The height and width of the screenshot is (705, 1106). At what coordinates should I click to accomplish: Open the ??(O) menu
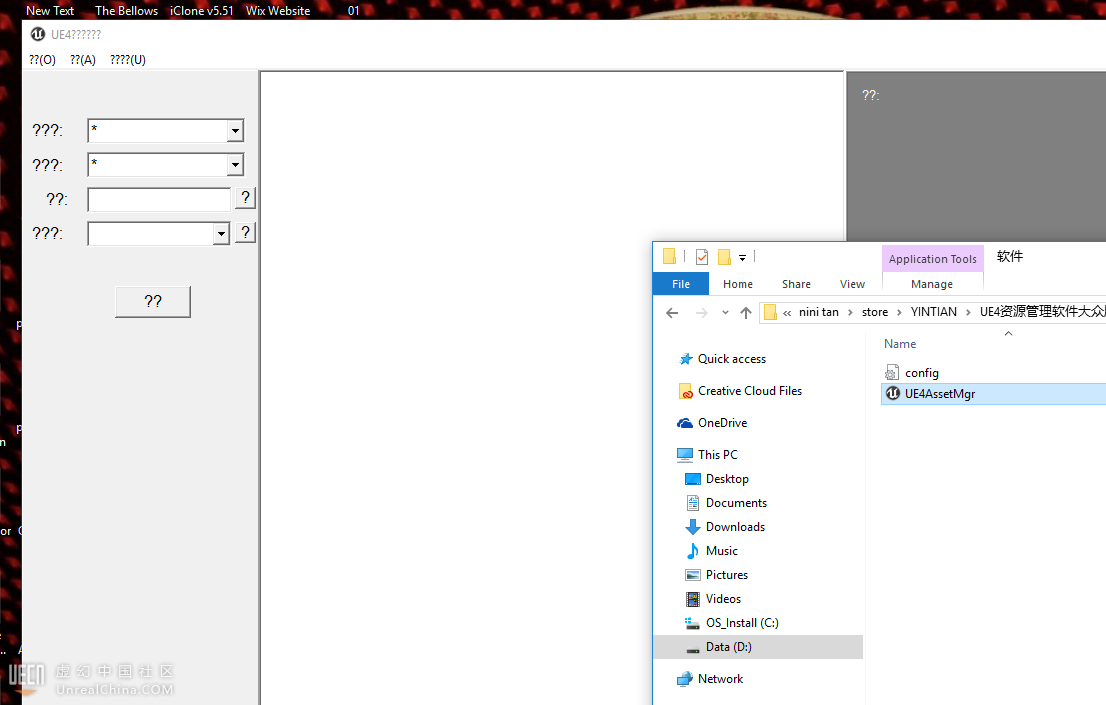(42, 60)
